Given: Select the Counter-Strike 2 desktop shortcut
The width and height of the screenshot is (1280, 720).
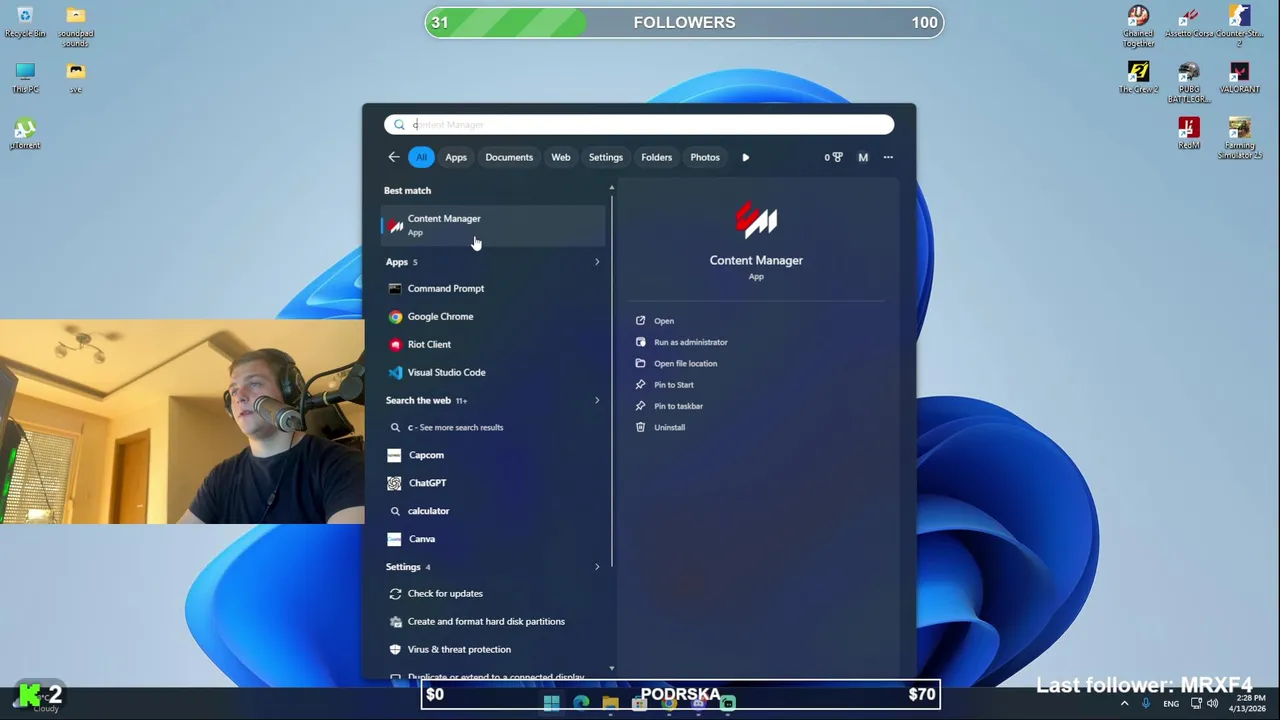Looking at the screenshot, I should point(1239,27).
